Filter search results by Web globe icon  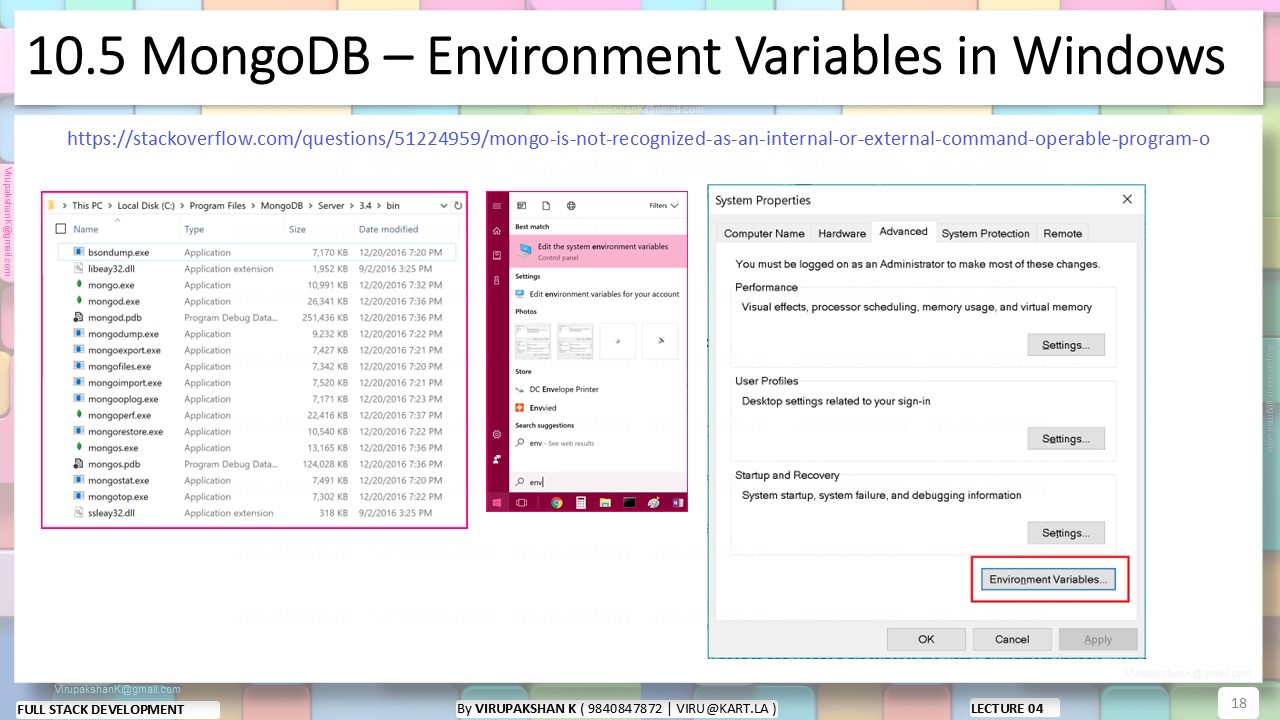coord(571,206)
